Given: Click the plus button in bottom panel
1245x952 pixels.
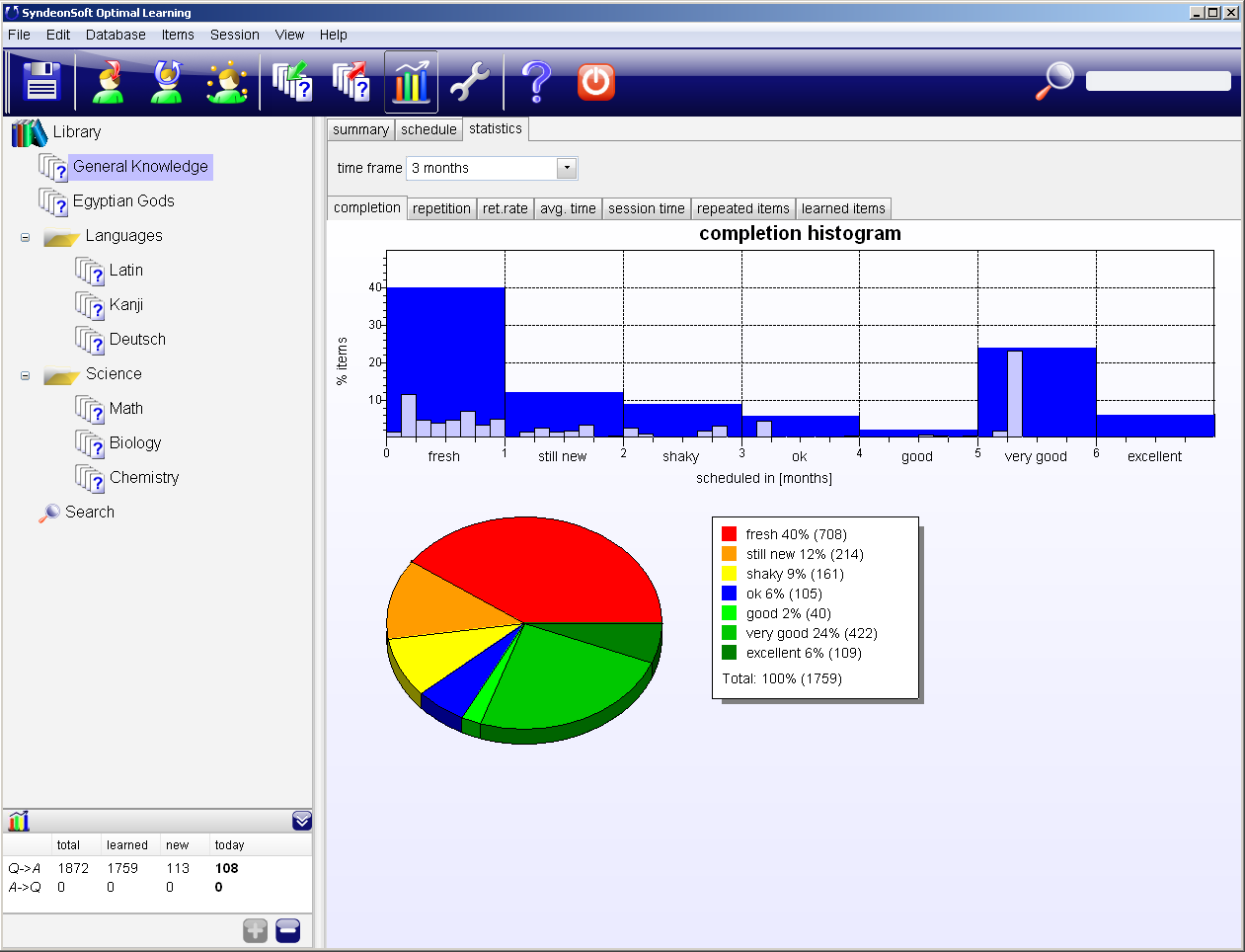Looking at the screenshot, I should 256,930.
